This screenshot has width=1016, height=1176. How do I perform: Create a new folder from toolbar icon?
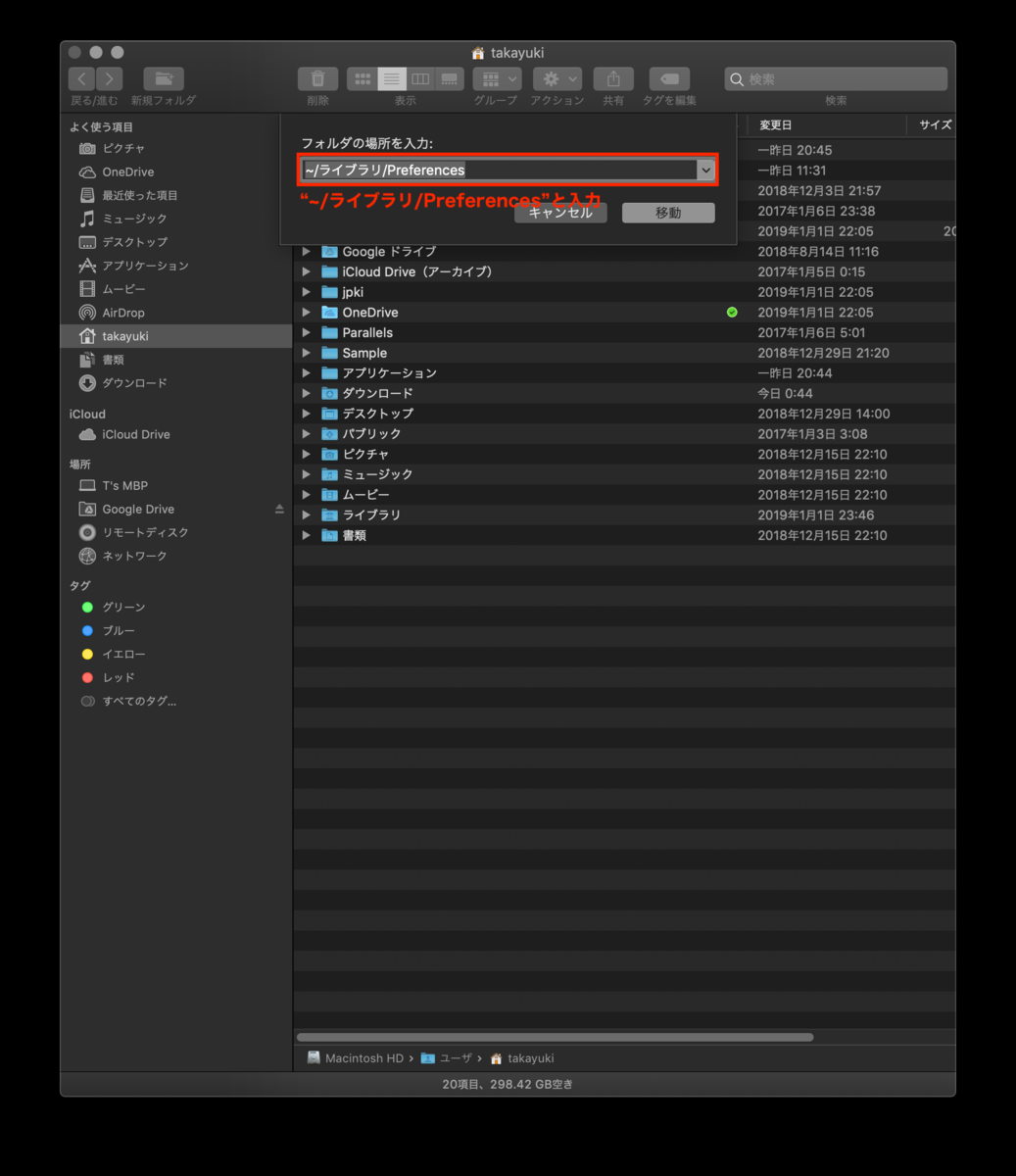click(164, 79)
